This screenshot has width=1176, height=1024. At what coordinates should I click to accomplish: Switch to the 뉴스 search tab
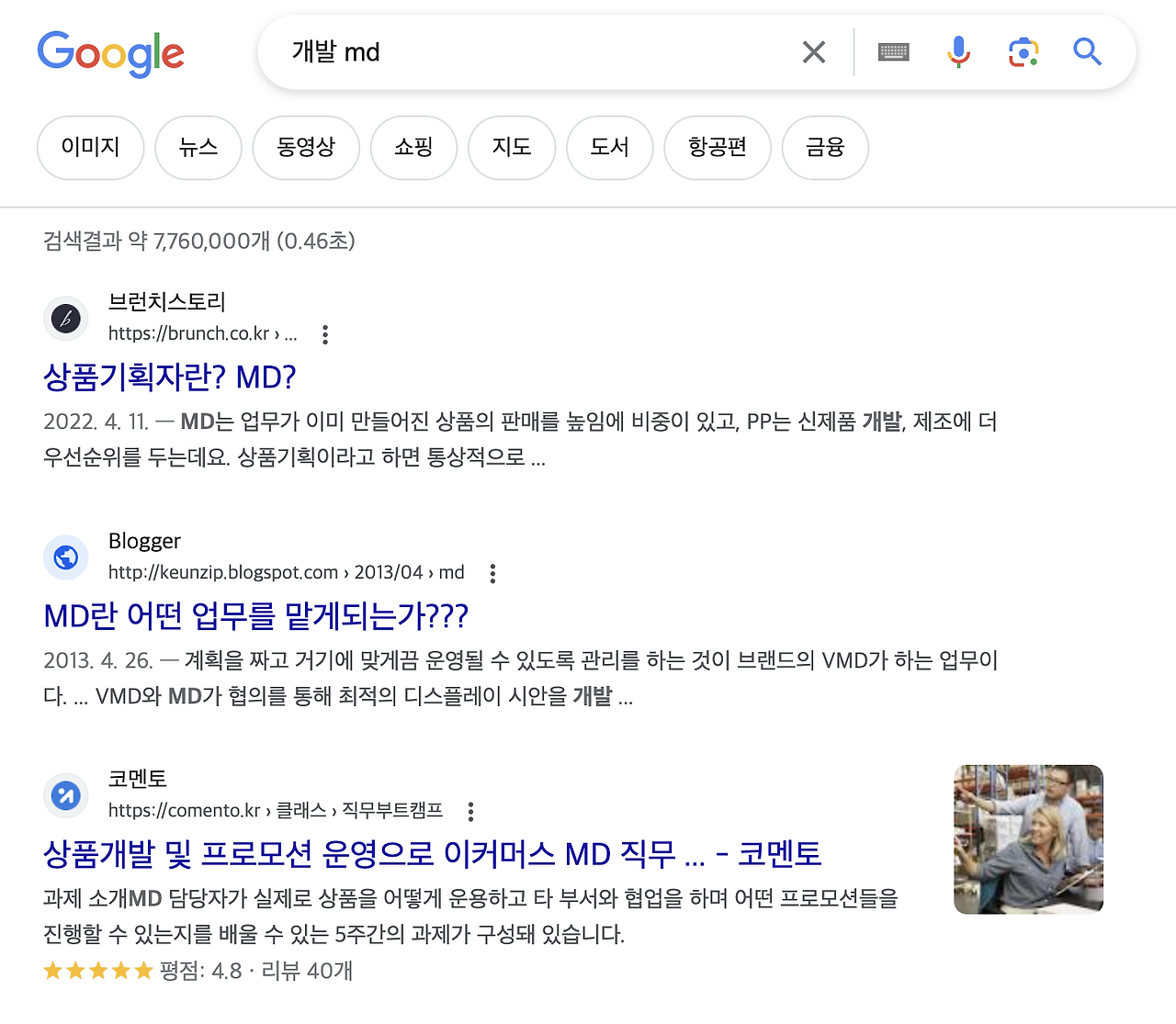pyautogui.click(x=198, y=148)
